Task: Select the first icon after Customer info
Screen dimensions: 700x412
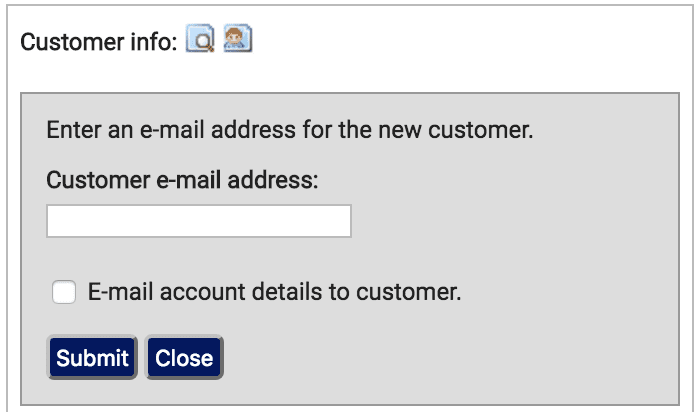Action: (x=200, y=39)
